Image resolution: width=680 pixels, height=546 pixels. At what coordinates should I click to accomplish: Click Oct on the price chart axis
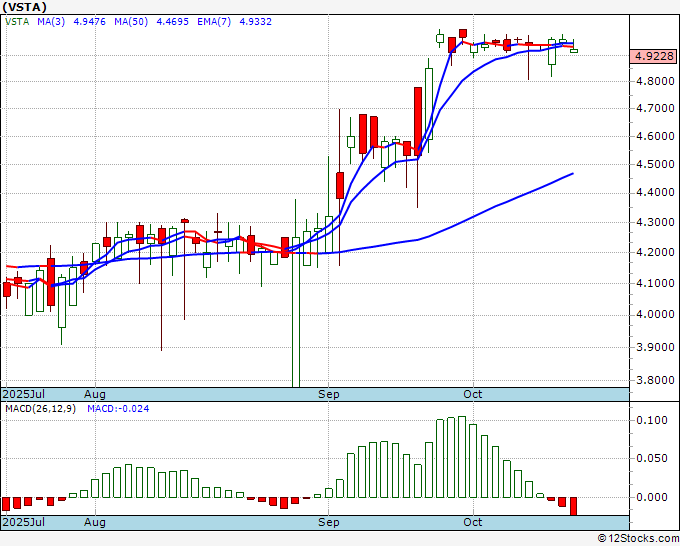click(x=473, y=394)
